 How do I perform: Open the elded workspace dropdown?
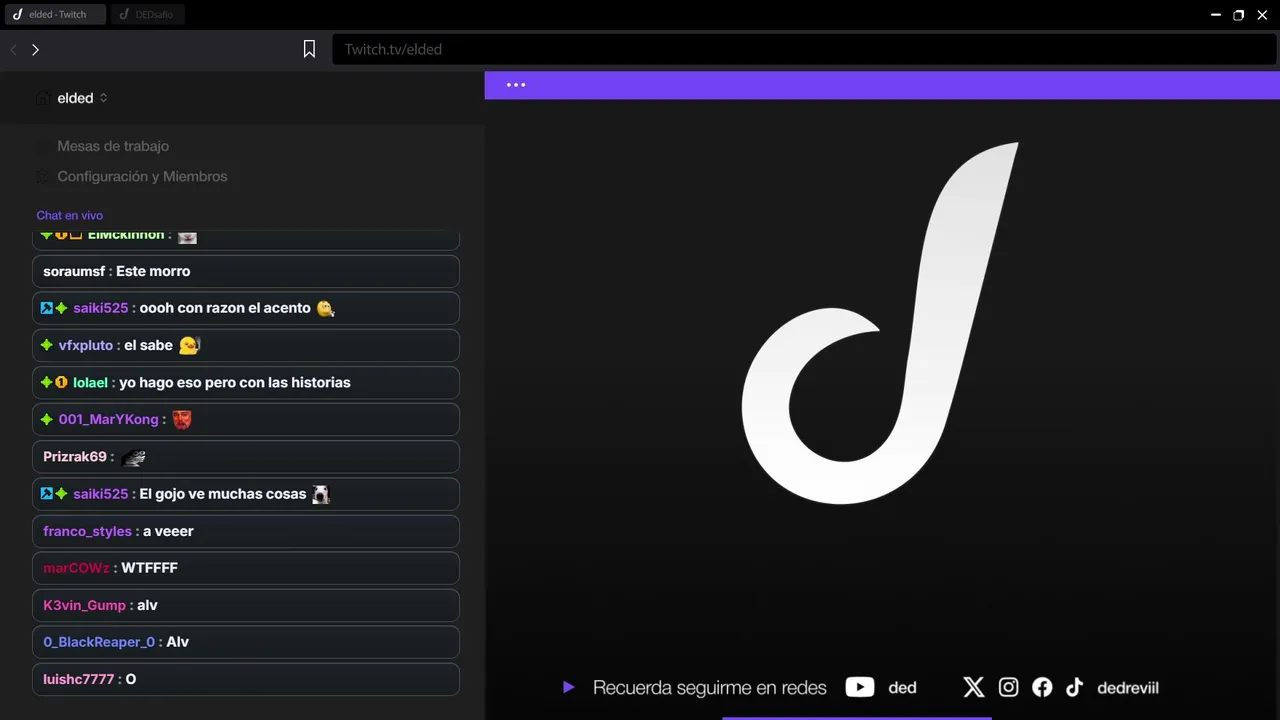(82, 98)
